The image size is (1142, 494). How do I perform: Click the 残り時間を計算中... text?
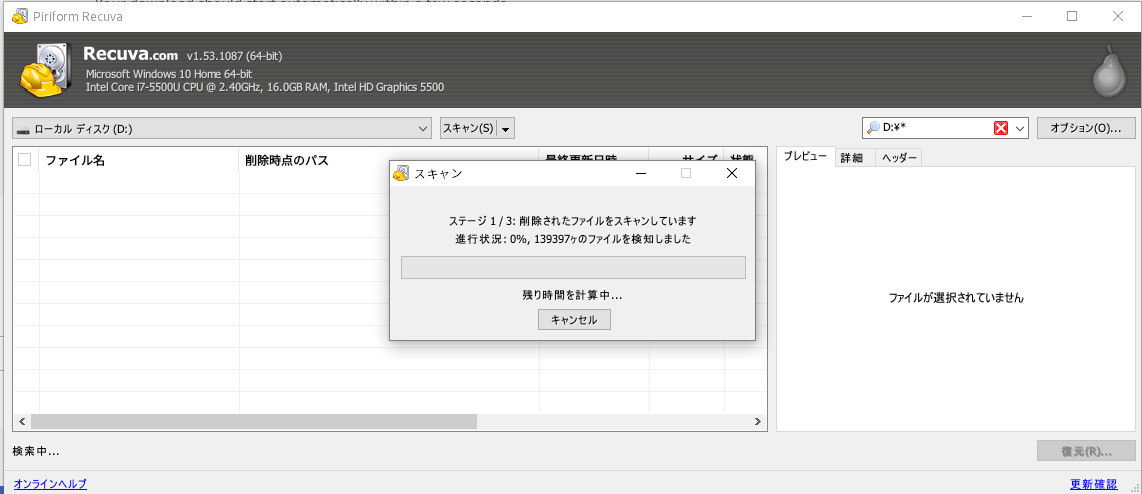coord(572,296)
